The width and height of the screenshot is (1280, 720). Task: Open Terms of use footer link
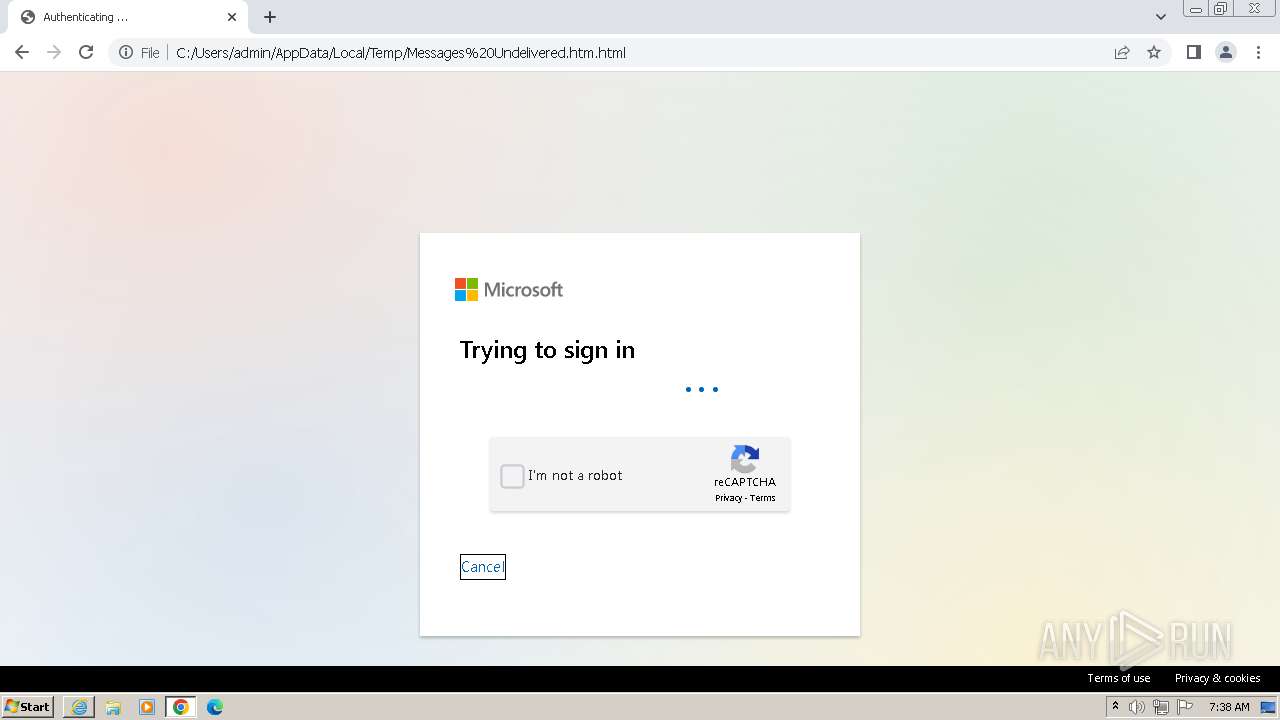tap(1119, 678)
